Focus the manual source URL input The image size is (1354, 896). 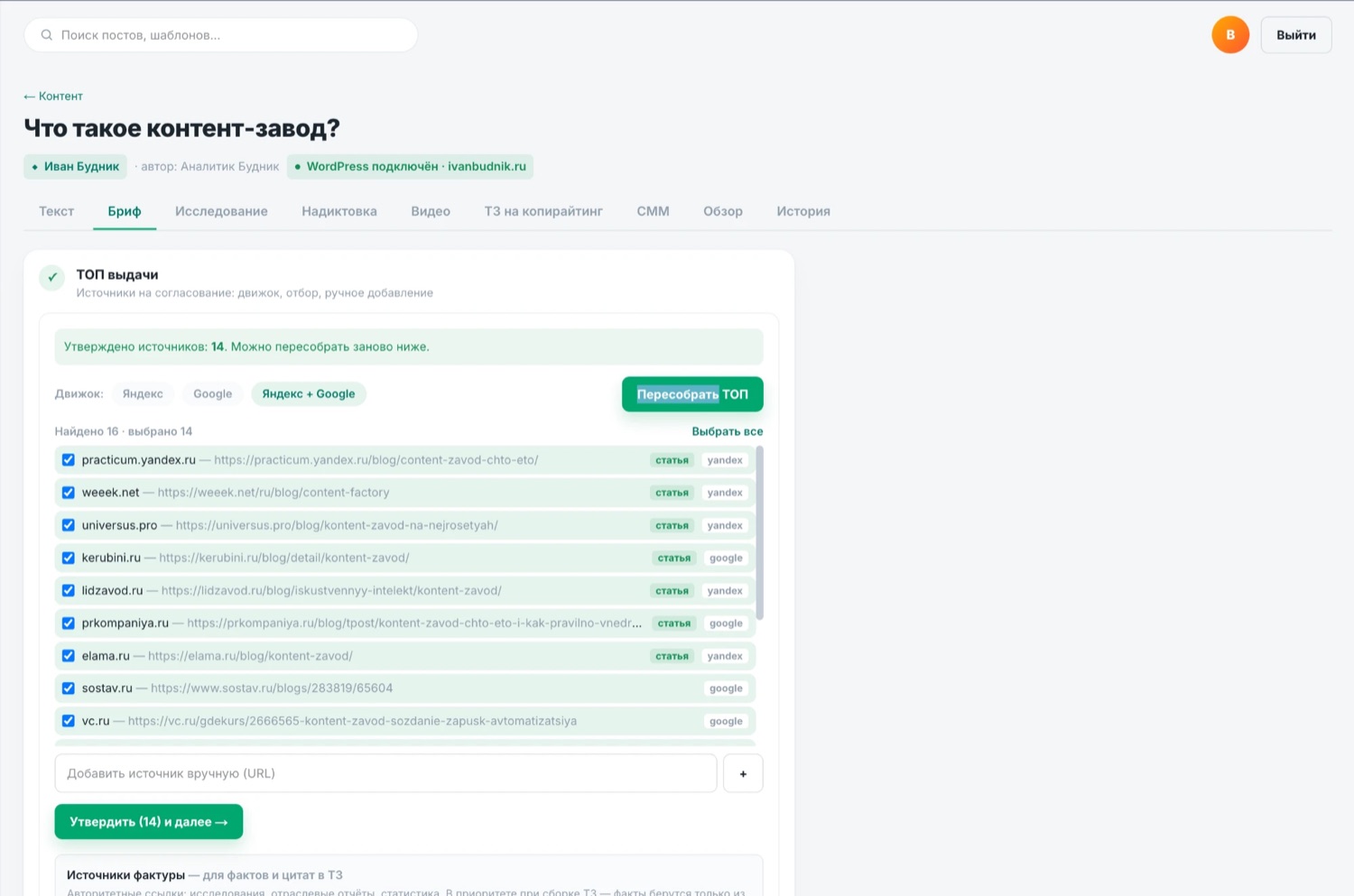point(385,773)
